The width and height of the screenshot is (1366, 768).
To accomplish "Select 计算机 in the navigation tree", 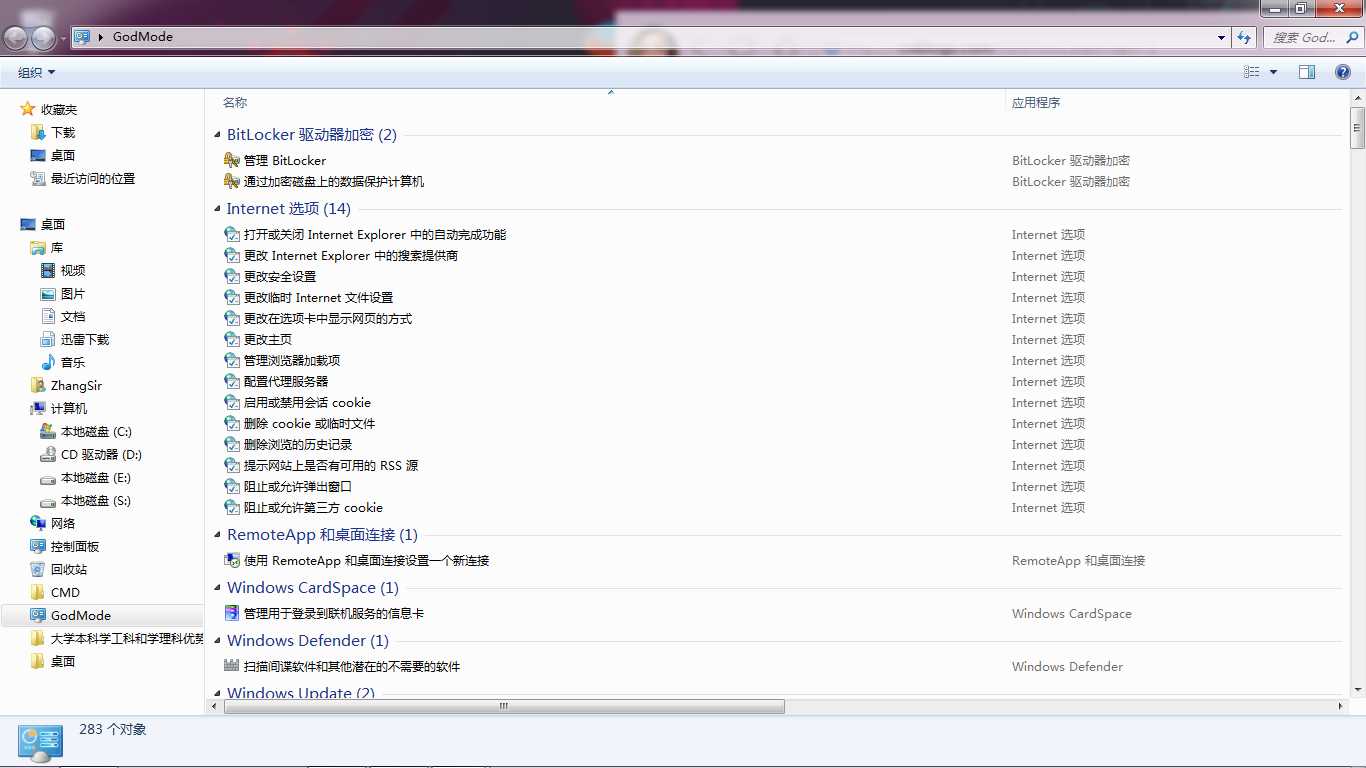I will coord(69,408).
